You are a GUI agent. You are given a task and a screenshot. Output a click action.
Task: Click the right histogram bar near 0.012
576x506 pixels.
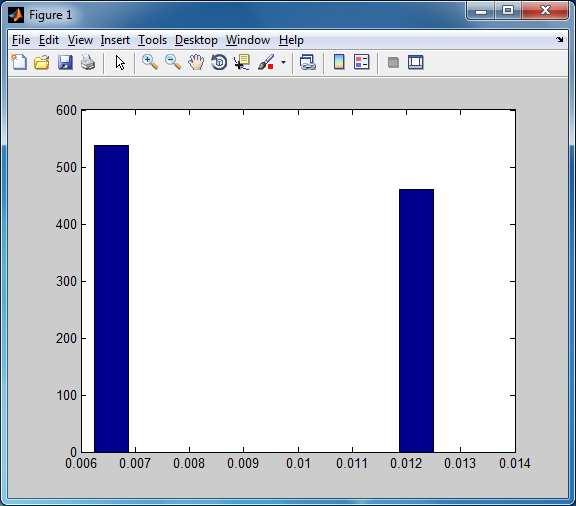pyautogui.click(x=416, y=320)
